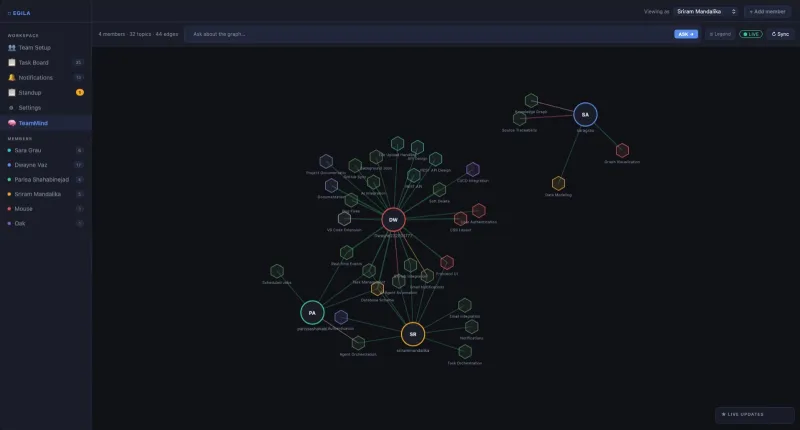This screenshot has height=430, width=800.
Task: Open the Standup page
Action: point(46,92)
